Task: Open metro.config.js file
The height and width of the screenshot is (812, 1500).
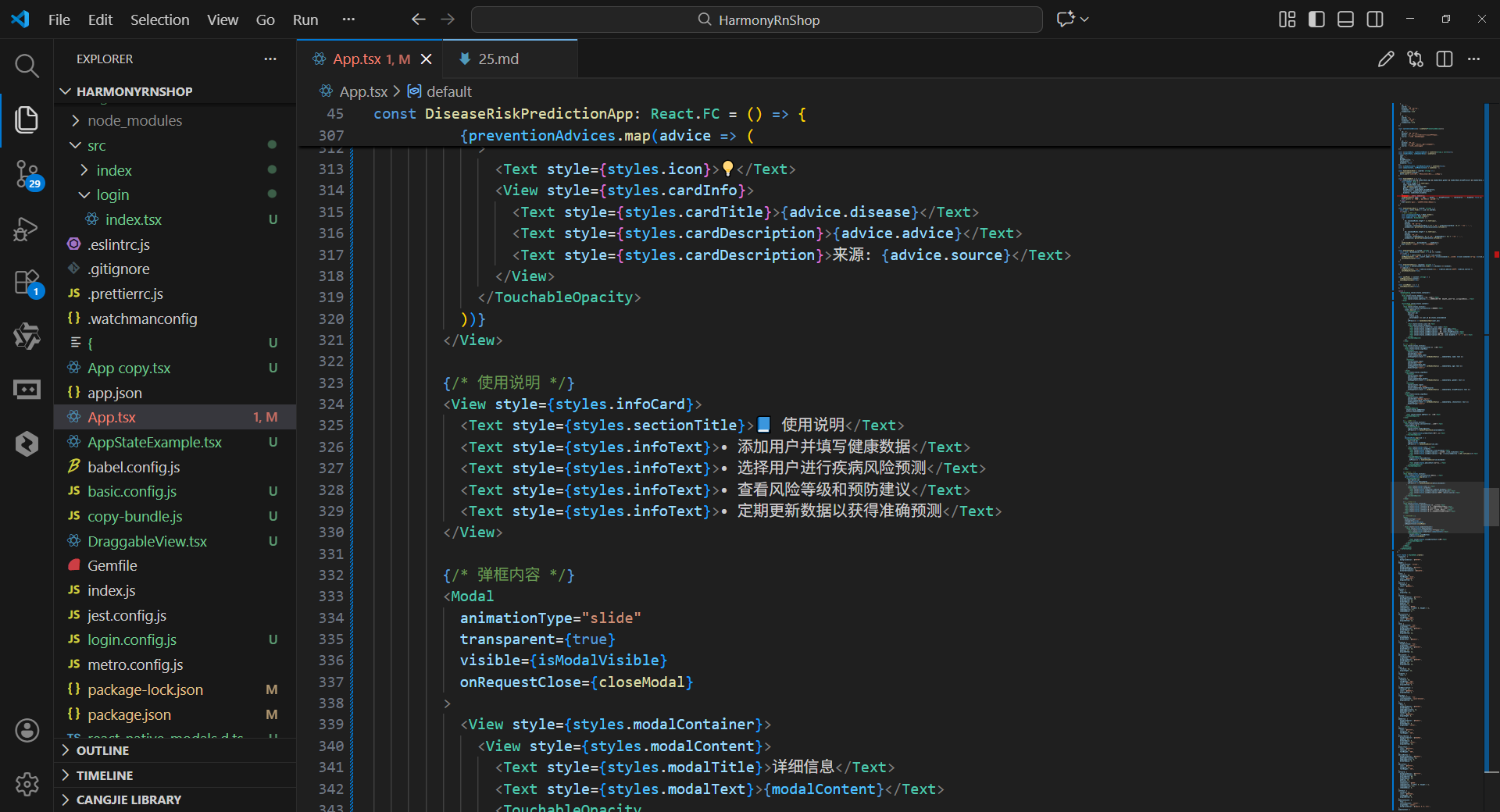Action: pyautogui.click(x=175, y=664)
